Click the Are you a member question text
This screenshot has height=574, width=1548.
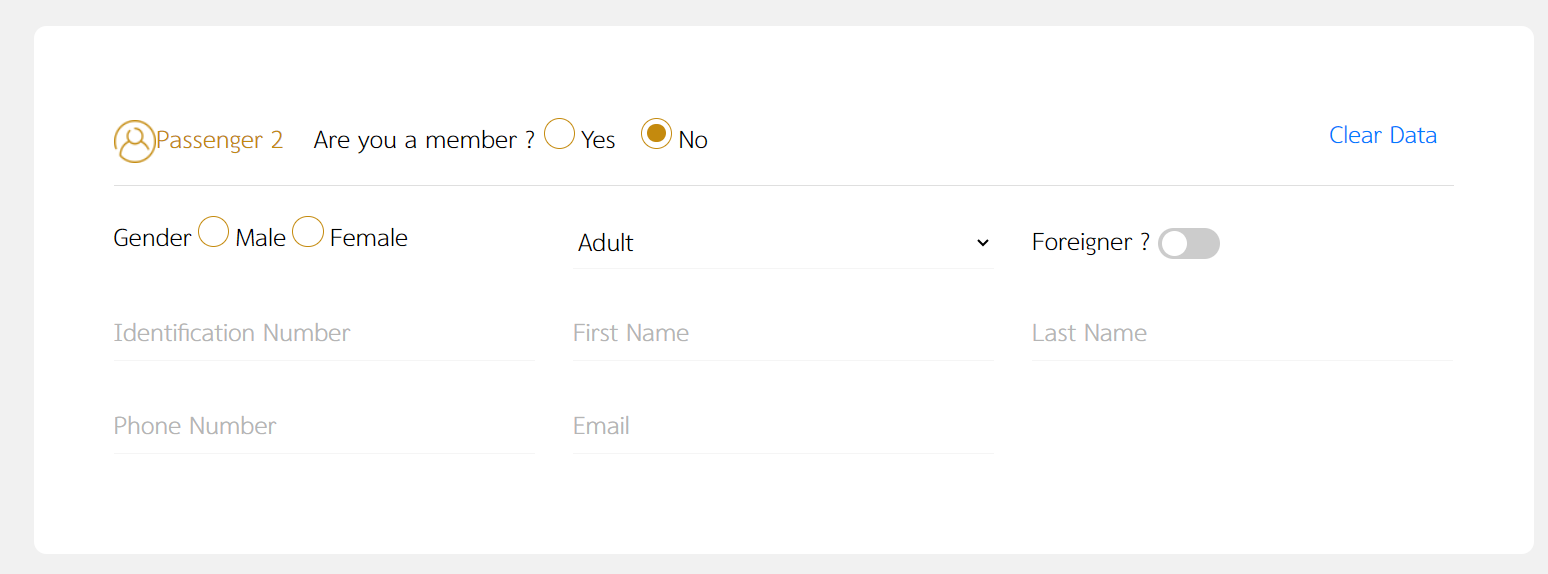424,140
